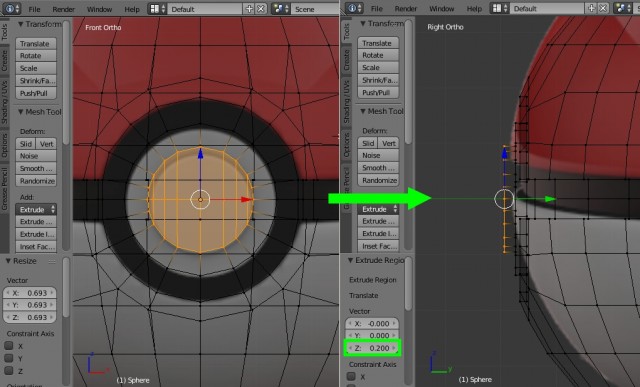Open Window menu in left window
This screenshot has height=387, width=640.
(x=99, y=9)
